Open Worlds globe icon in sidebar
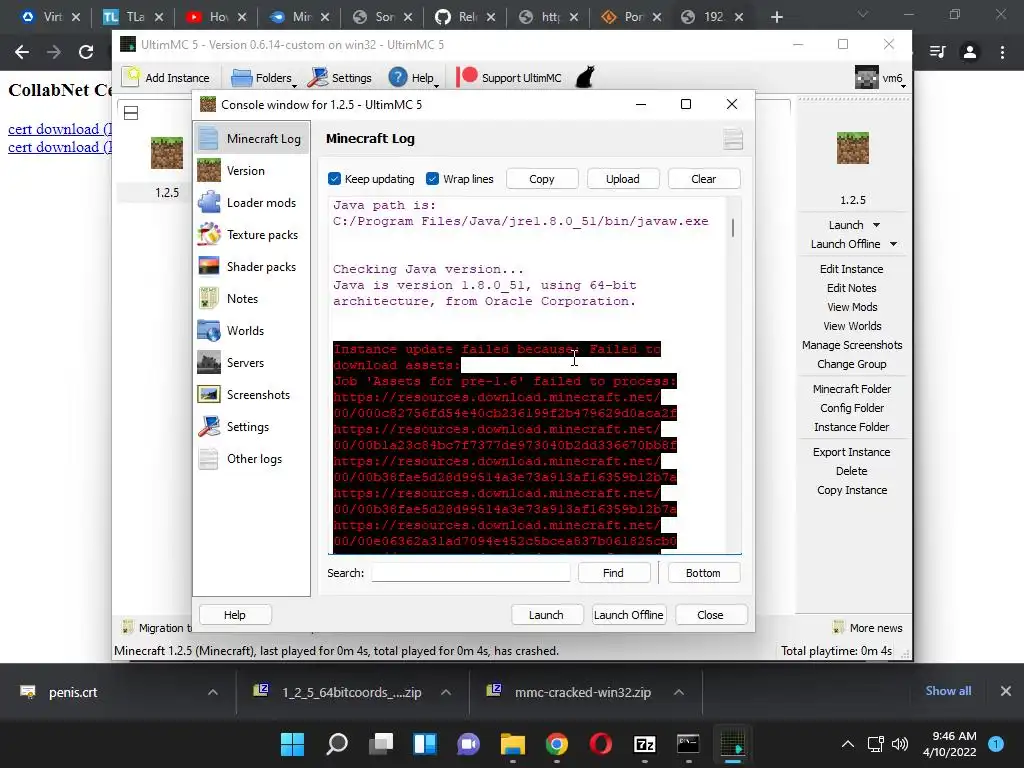Image resolution: width=1024 pixels, height=768 pixels. point(208,330)
